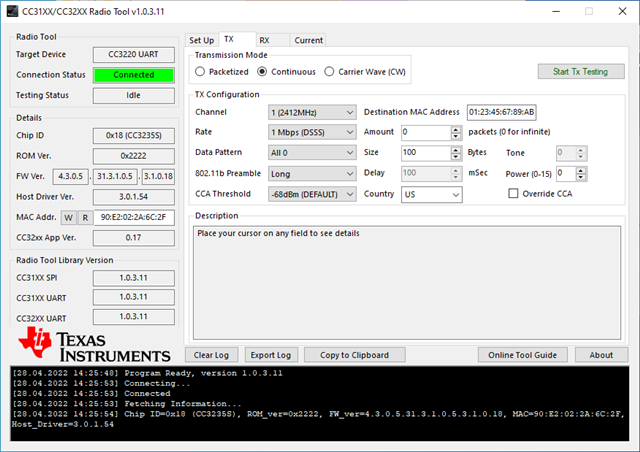Click the CC32XX UART version value
Viewport: 640px width, 452px height.
[133, 317]
